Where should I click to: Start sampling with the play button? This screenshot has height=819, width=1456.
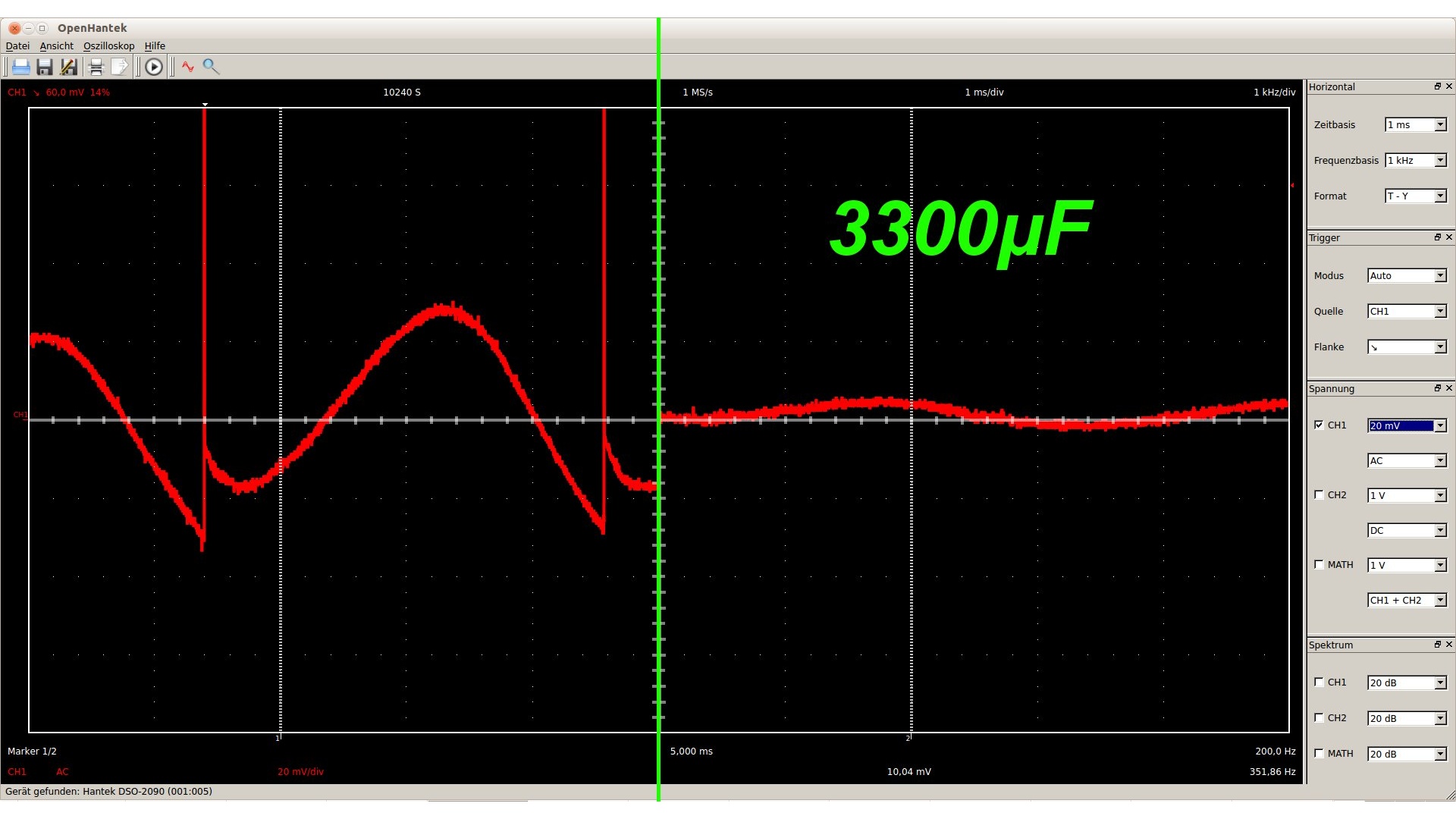coord(154,67)
